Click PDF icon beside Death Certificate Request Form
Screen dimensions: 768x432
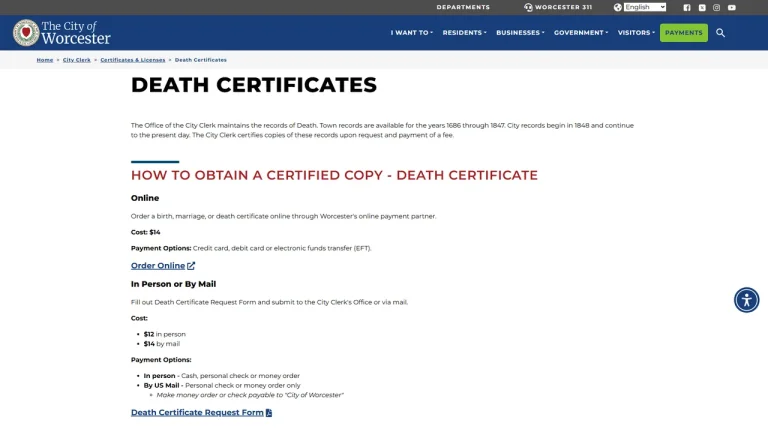tap(269, 412)
